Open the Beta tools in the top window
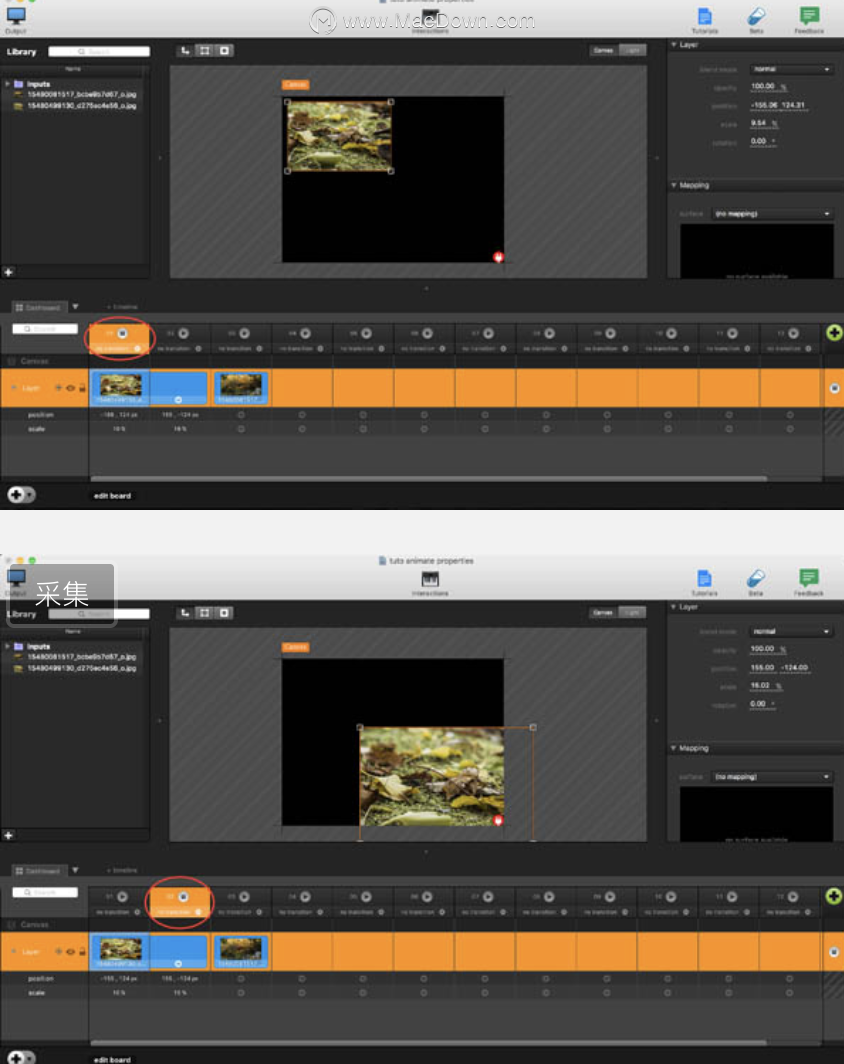Image resolution: width=844 pixels, height=1064 pixels. point(756,20)
